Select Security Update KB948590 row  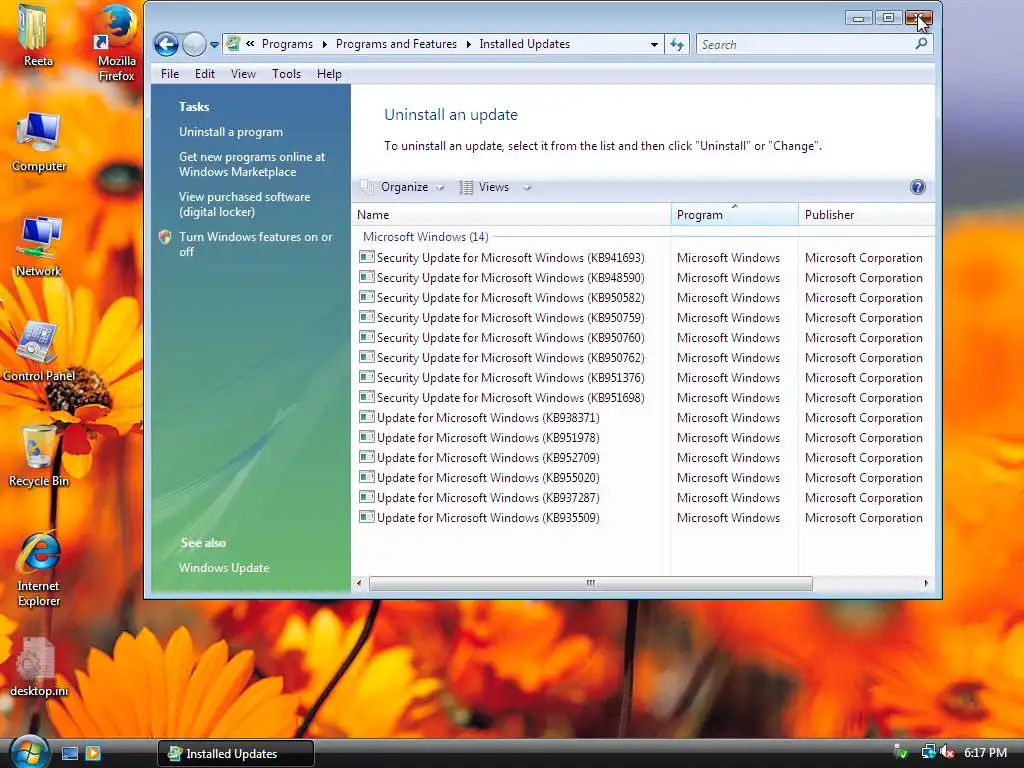[x=643, y=278]
